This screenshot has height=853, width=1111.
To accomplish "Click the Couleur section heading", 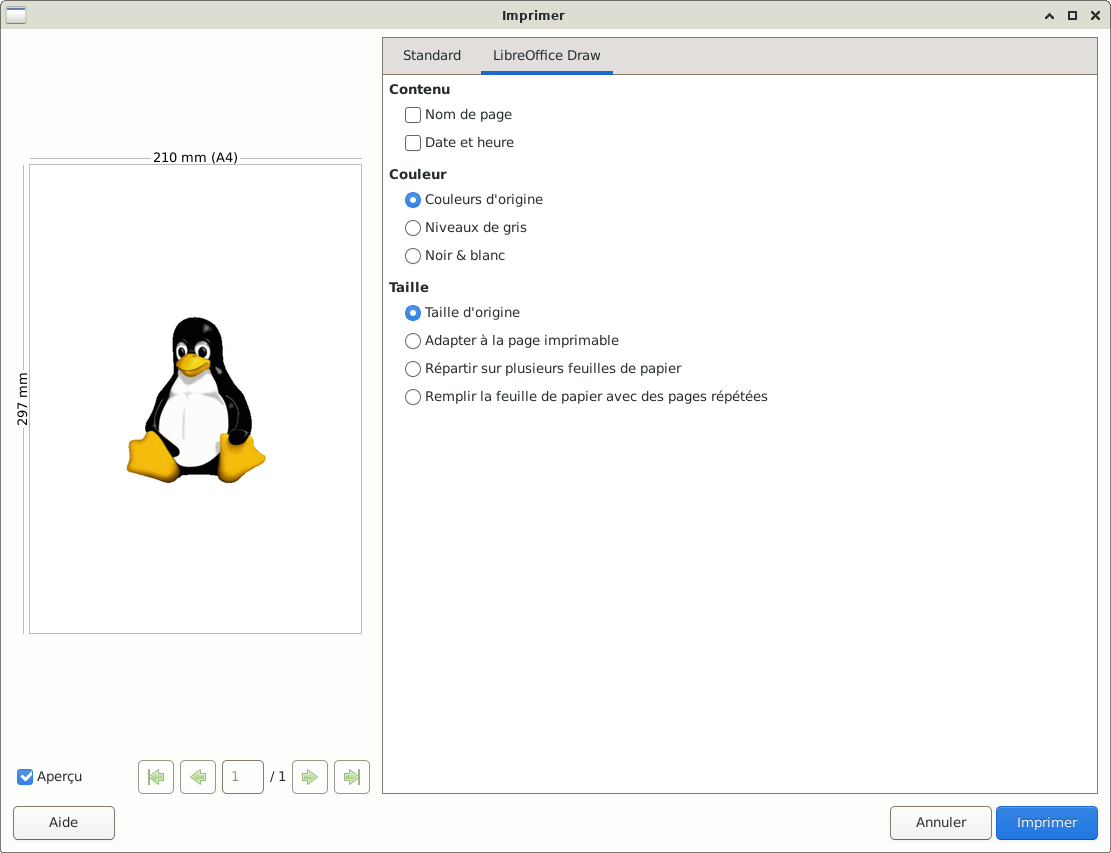I will 418,174.
